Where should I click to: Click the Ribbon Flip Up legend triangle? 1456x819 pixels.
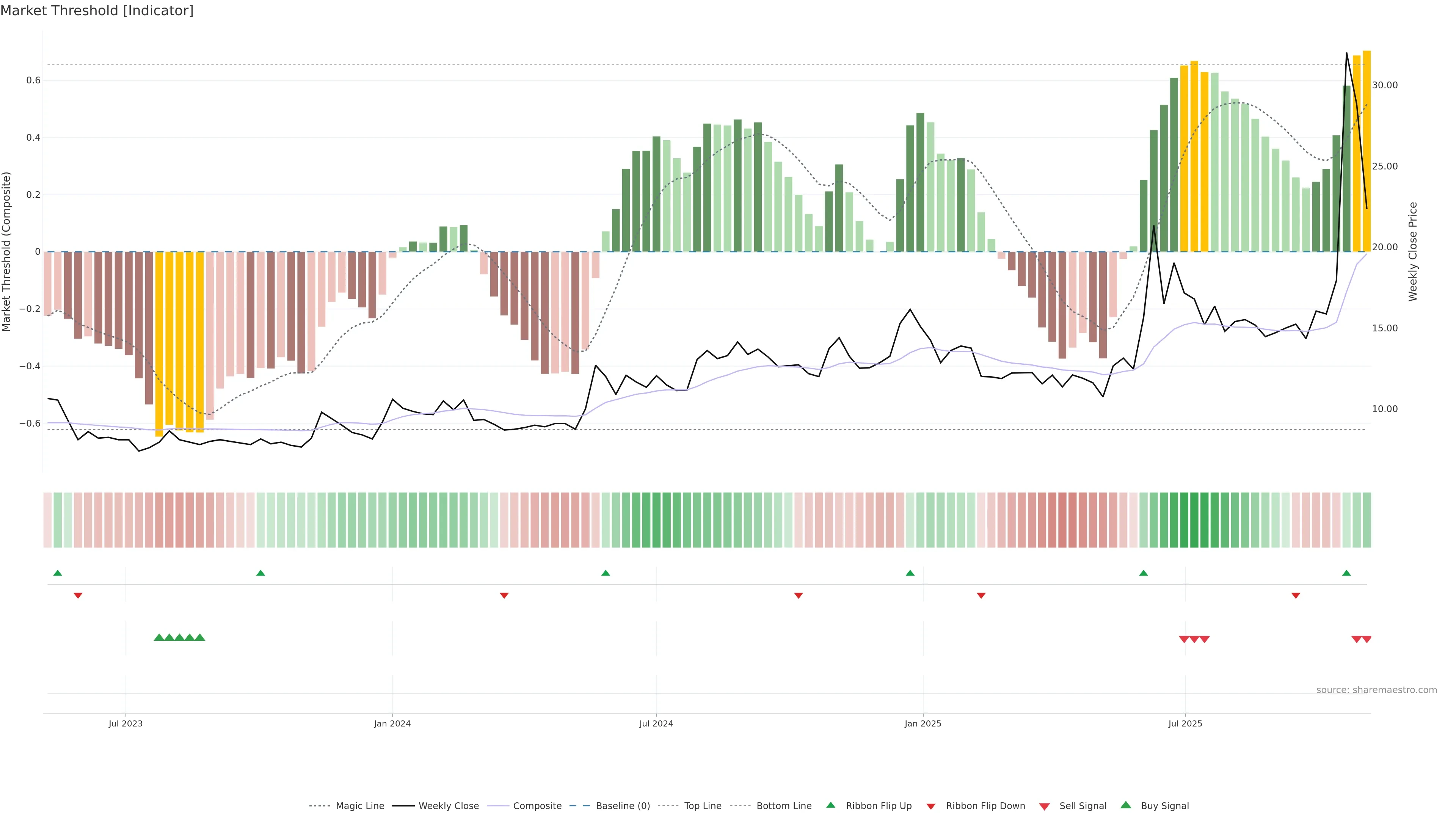830,805
